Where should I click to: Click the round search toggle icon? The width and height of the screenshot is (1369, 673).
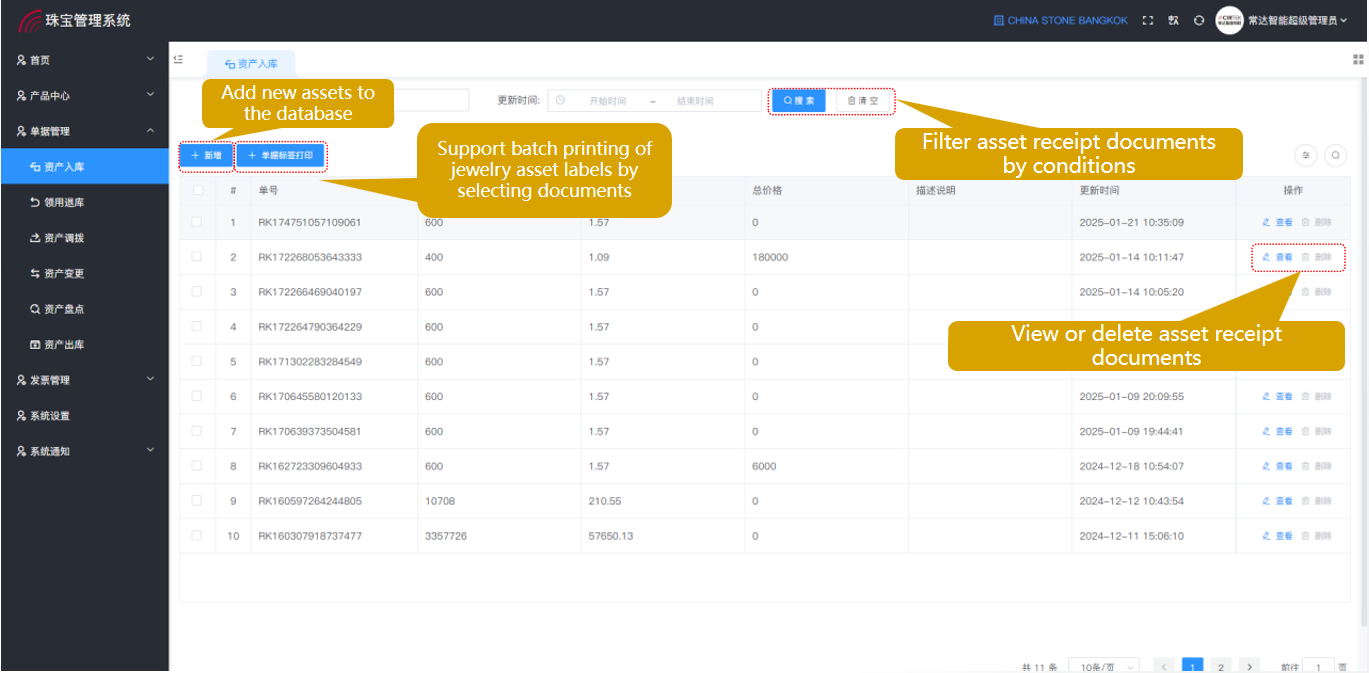pos(1335,155)
